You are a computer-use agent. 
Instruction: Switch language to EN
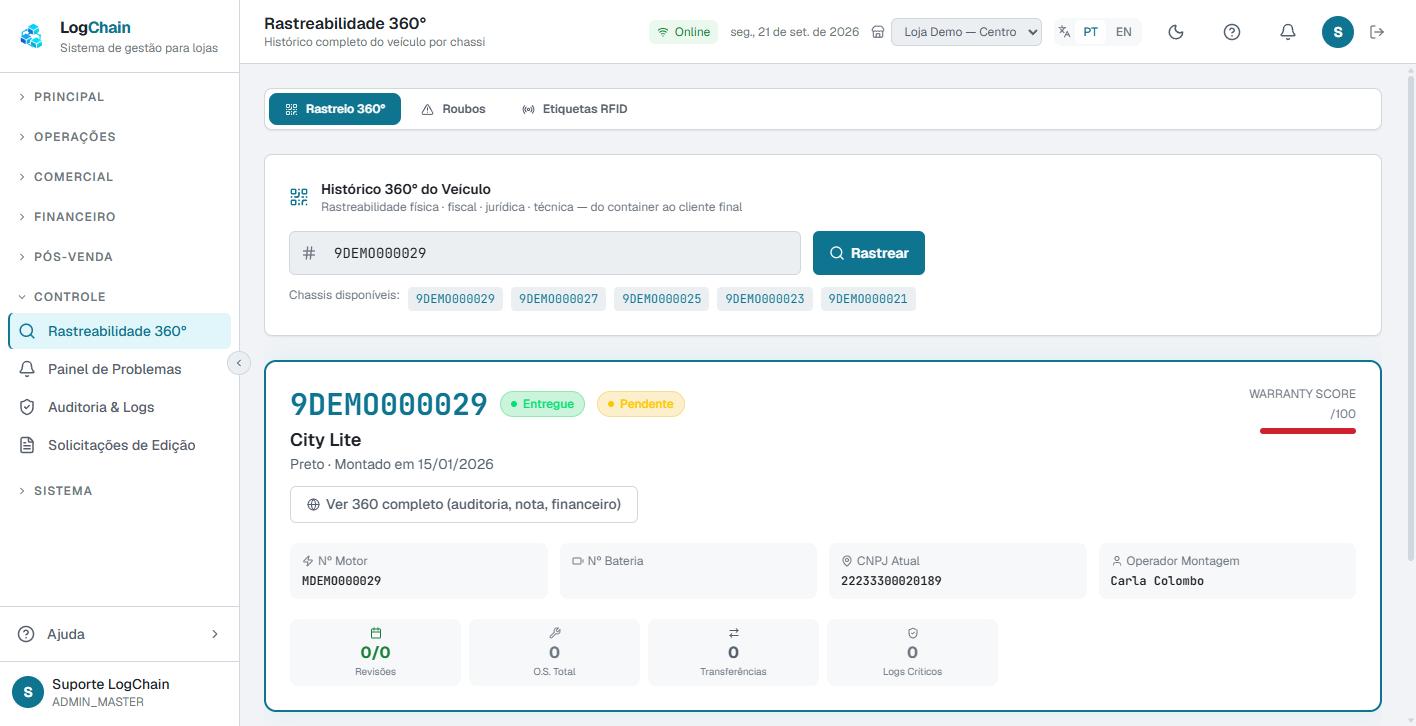tap(1124, 32)
